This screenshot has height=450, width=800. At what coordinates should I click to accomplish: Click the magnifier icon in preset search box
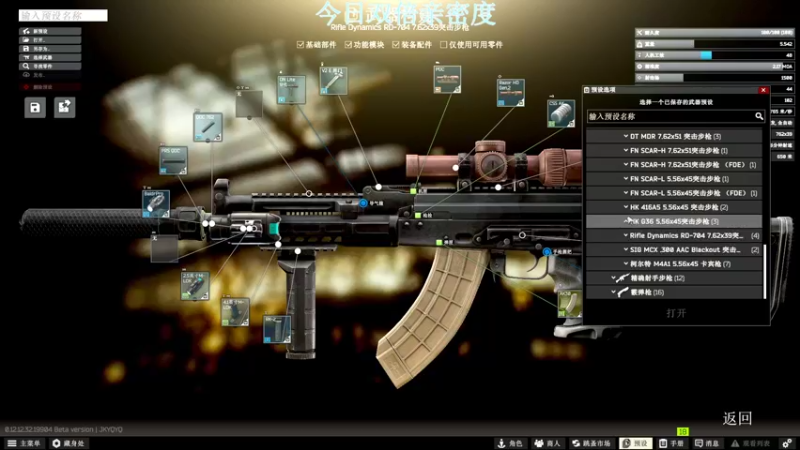tap(759, 116)
